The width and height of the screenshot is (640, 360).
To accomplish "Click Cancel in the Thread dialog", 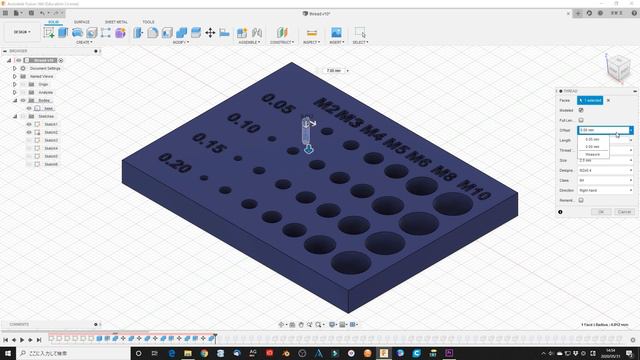I will [x=624, y=212].
